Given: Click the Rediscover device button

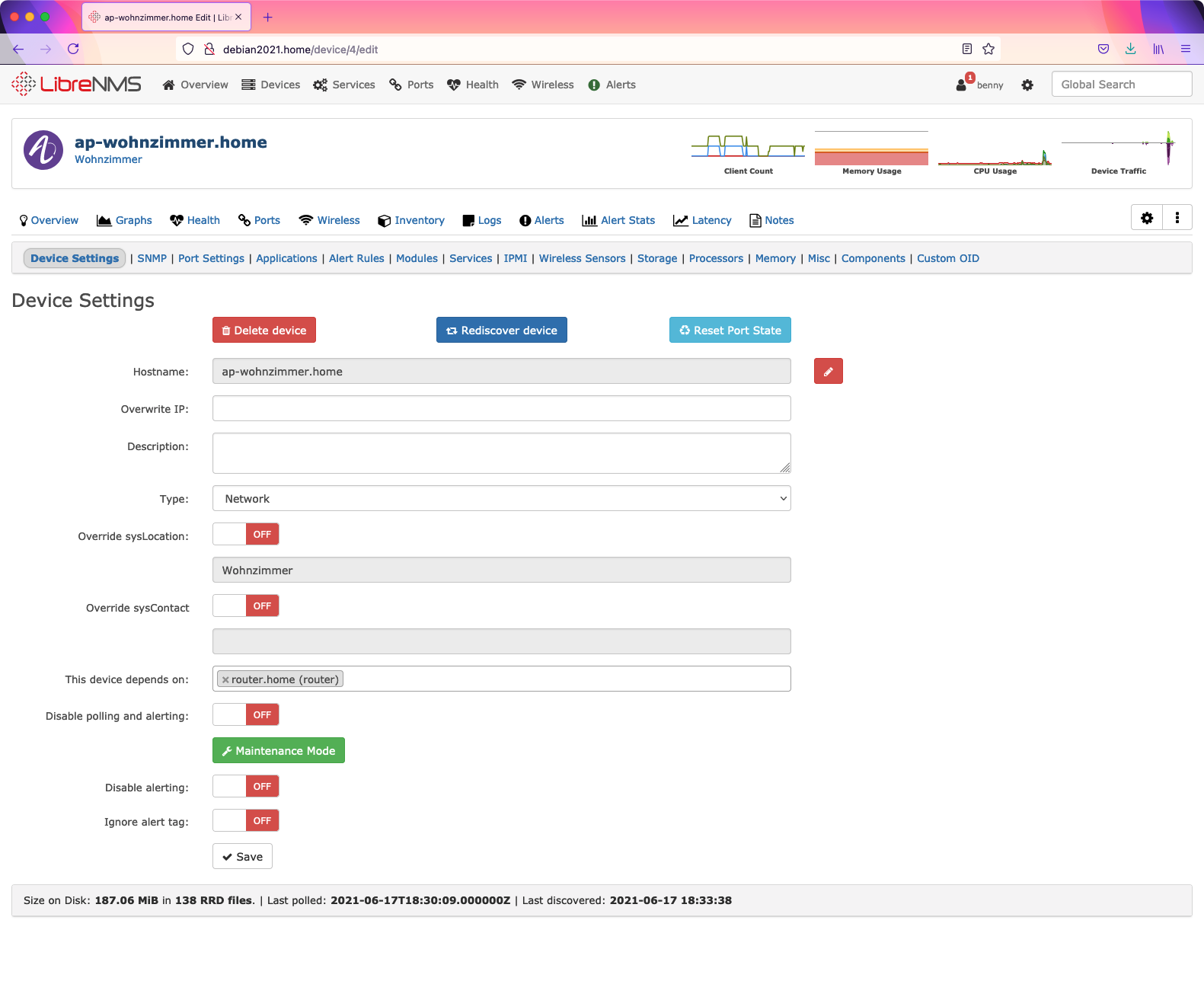Looking at the screenshot, I should point(501,331).
